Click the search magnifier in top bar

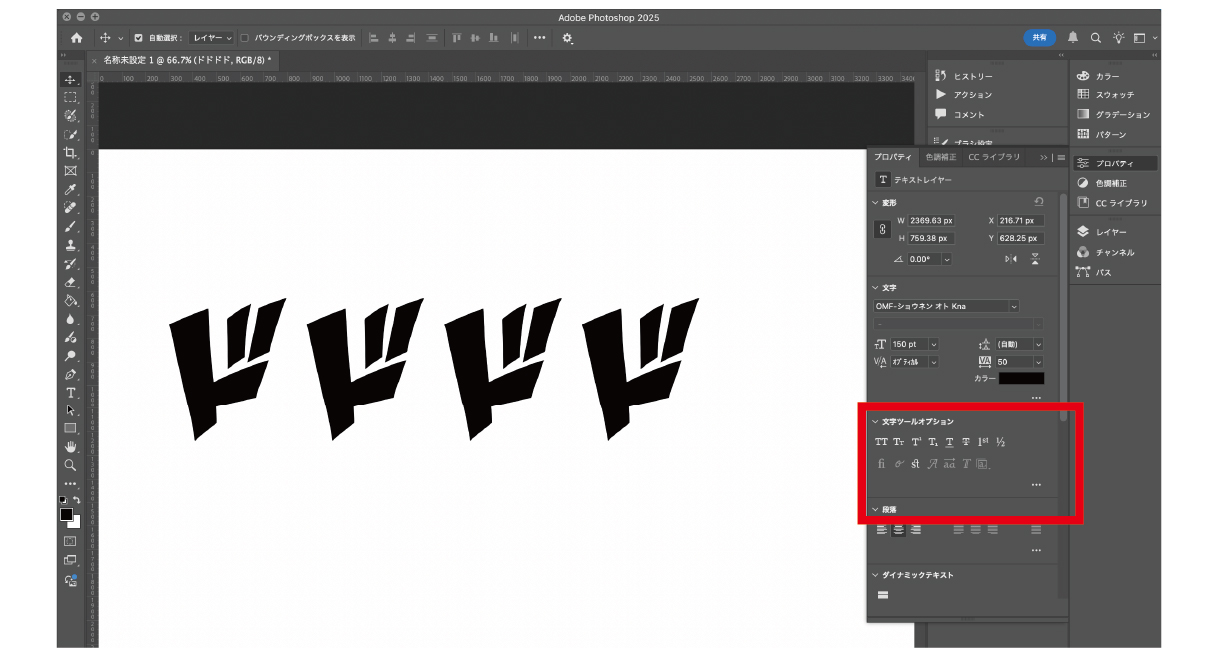(x=1095, y=37)
